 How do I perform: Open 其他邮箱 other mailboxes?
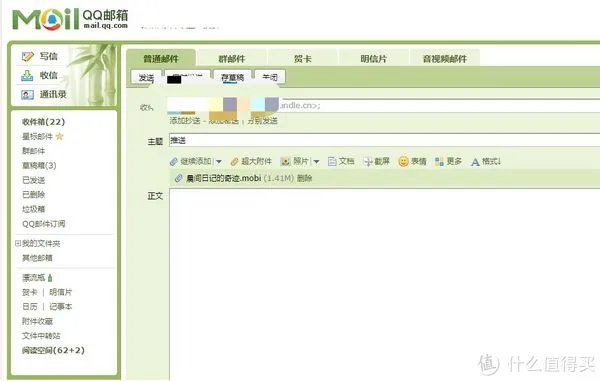[37, 258]
